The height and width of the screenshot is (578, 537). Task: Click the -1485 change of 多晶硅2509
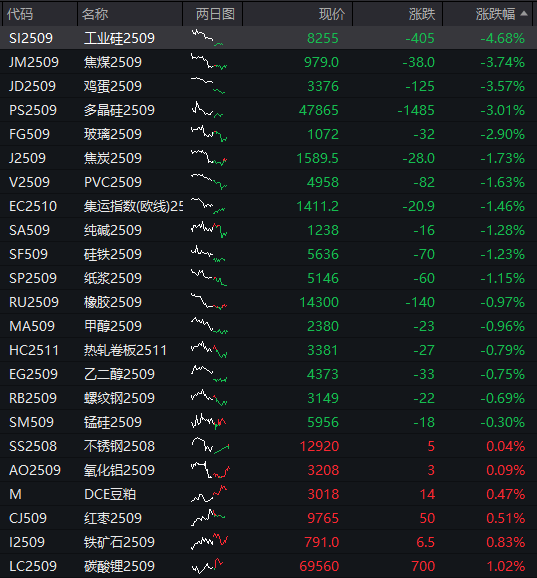point(416,110)
